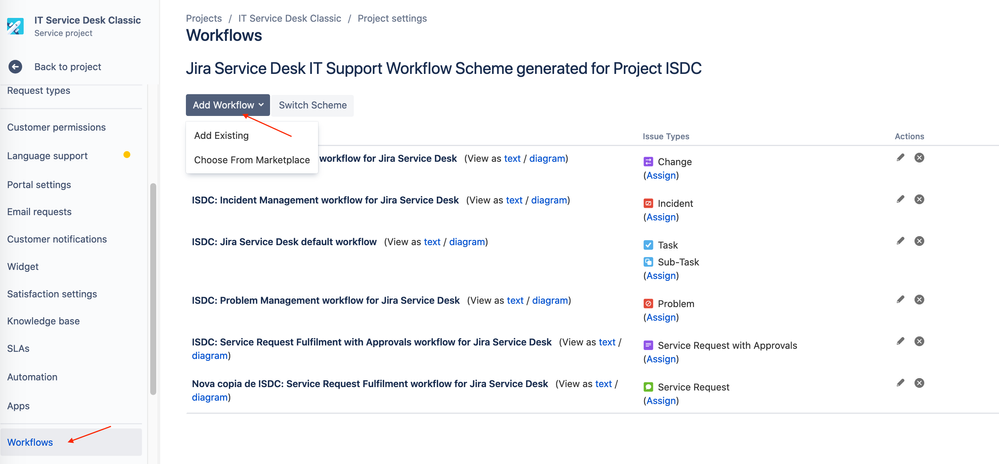Viewport: 999px width, 464px height.
Task: View Incident Management workflow as diagram
Action: pyautogui.click(x=549, y=200)
